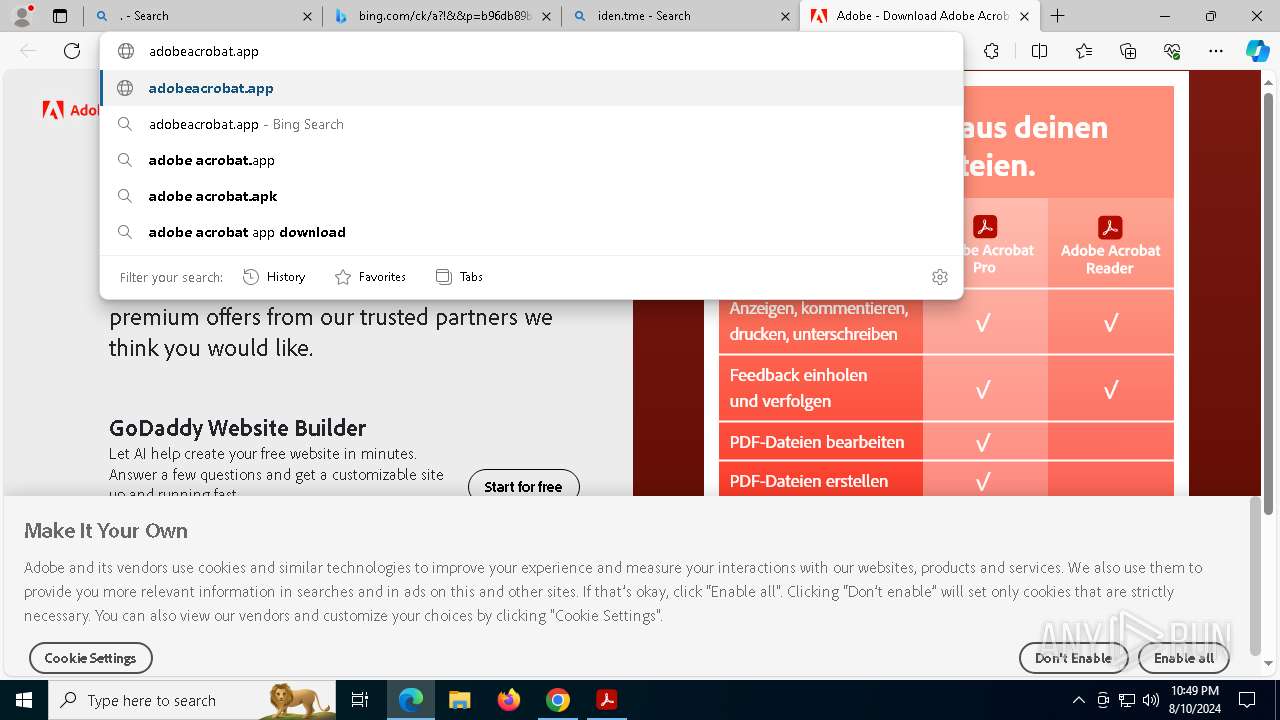Open Adobe Acrobat from the taskbar
The image size is (1280, 720).
pyautogui.click(x=606, y=700)
